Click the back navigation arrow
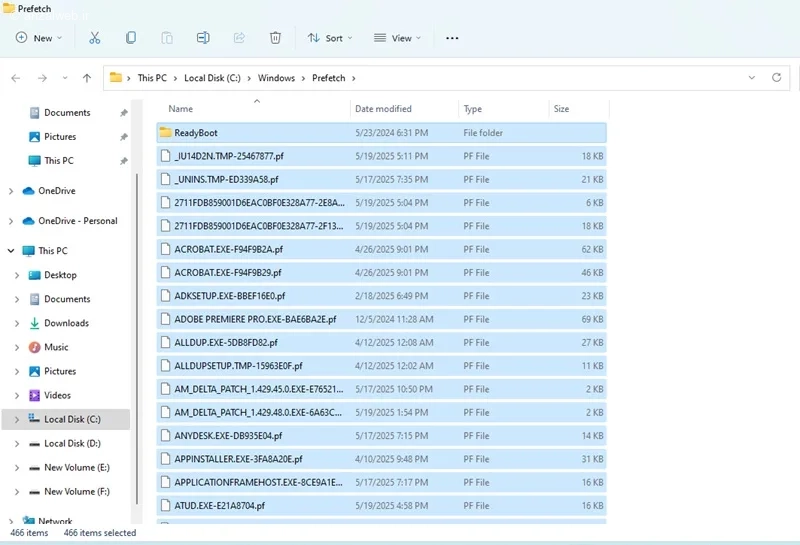 (16, 78)
